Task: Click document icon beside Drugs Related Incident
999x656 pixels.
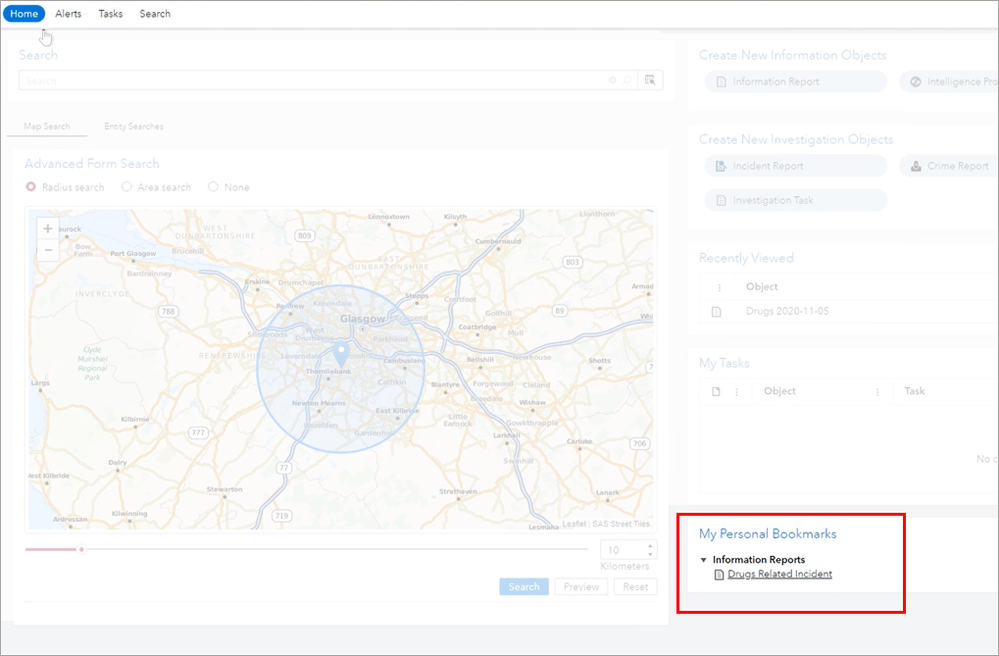Action: pyautogui.click(x=719, y=574)
